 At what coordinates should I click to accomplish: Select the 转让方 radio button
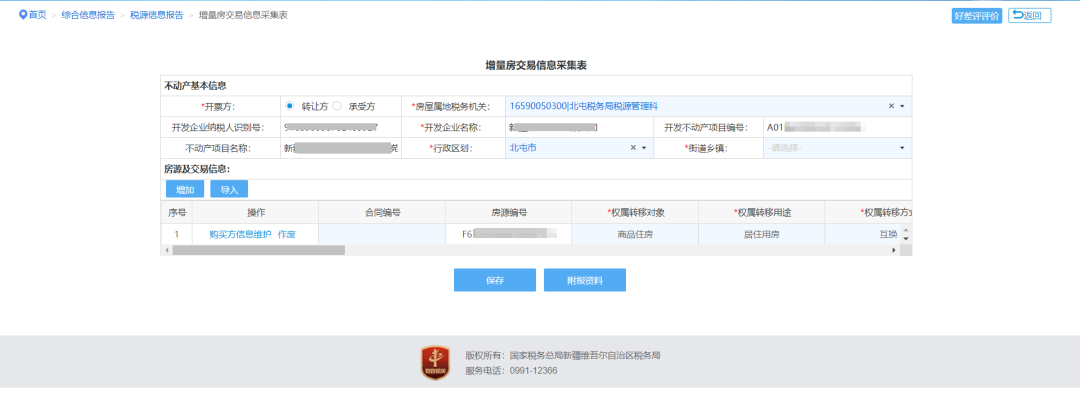[289, 106]
